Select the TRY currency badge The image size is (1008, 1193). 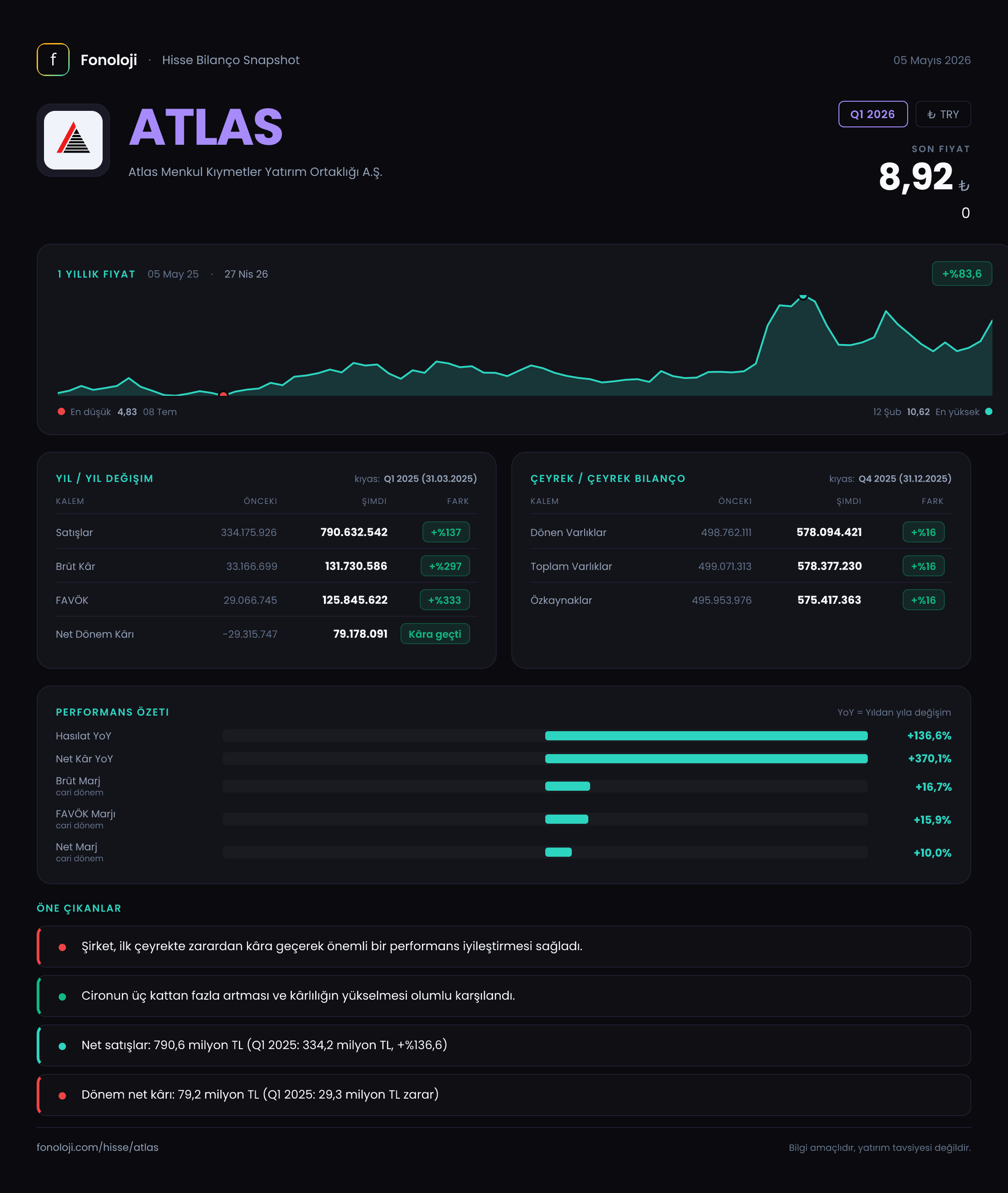pos(943,114)
